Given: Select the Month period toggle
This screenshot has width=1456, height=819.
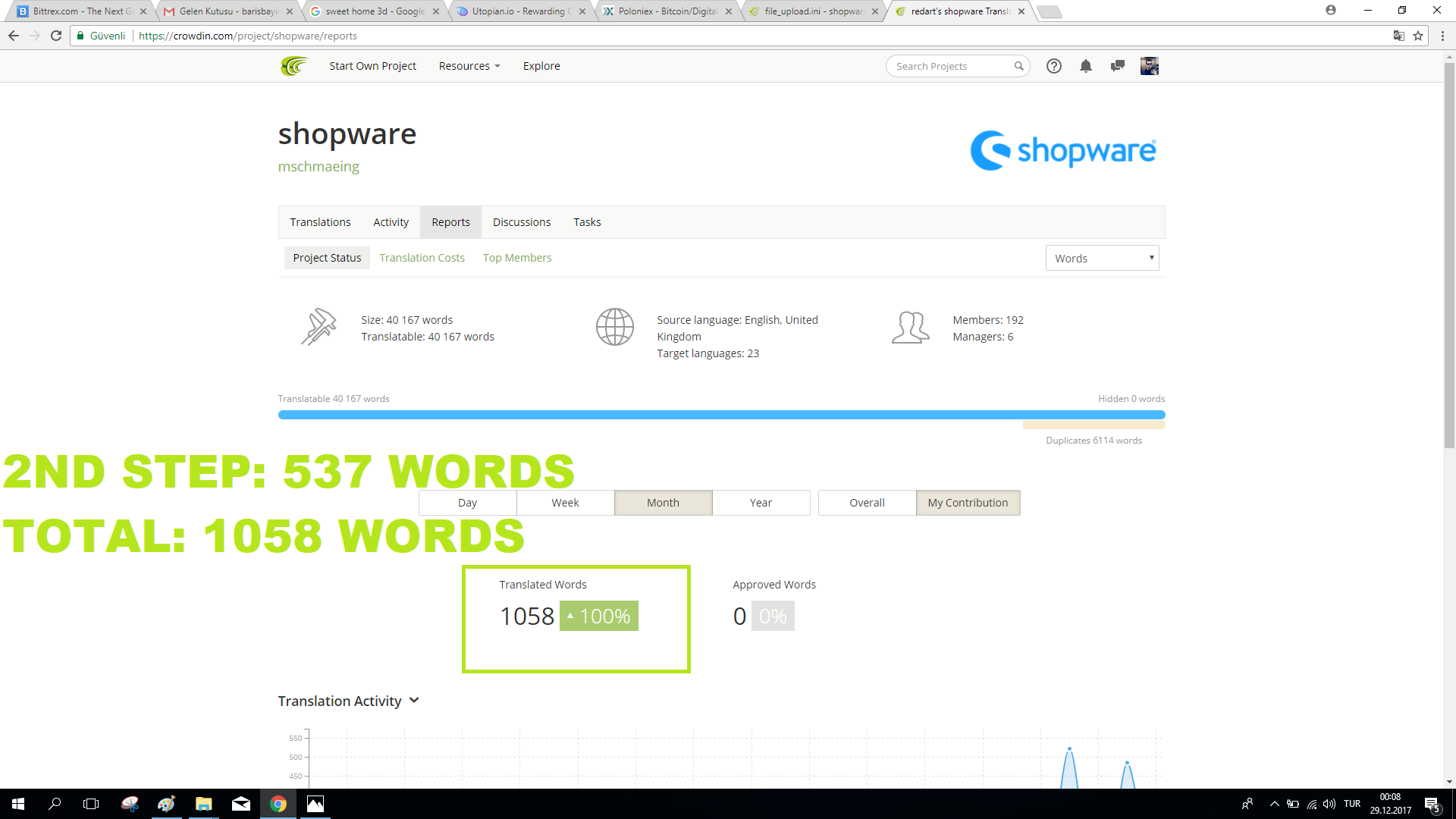Looking at the screenshot, I should pos(664,503).
